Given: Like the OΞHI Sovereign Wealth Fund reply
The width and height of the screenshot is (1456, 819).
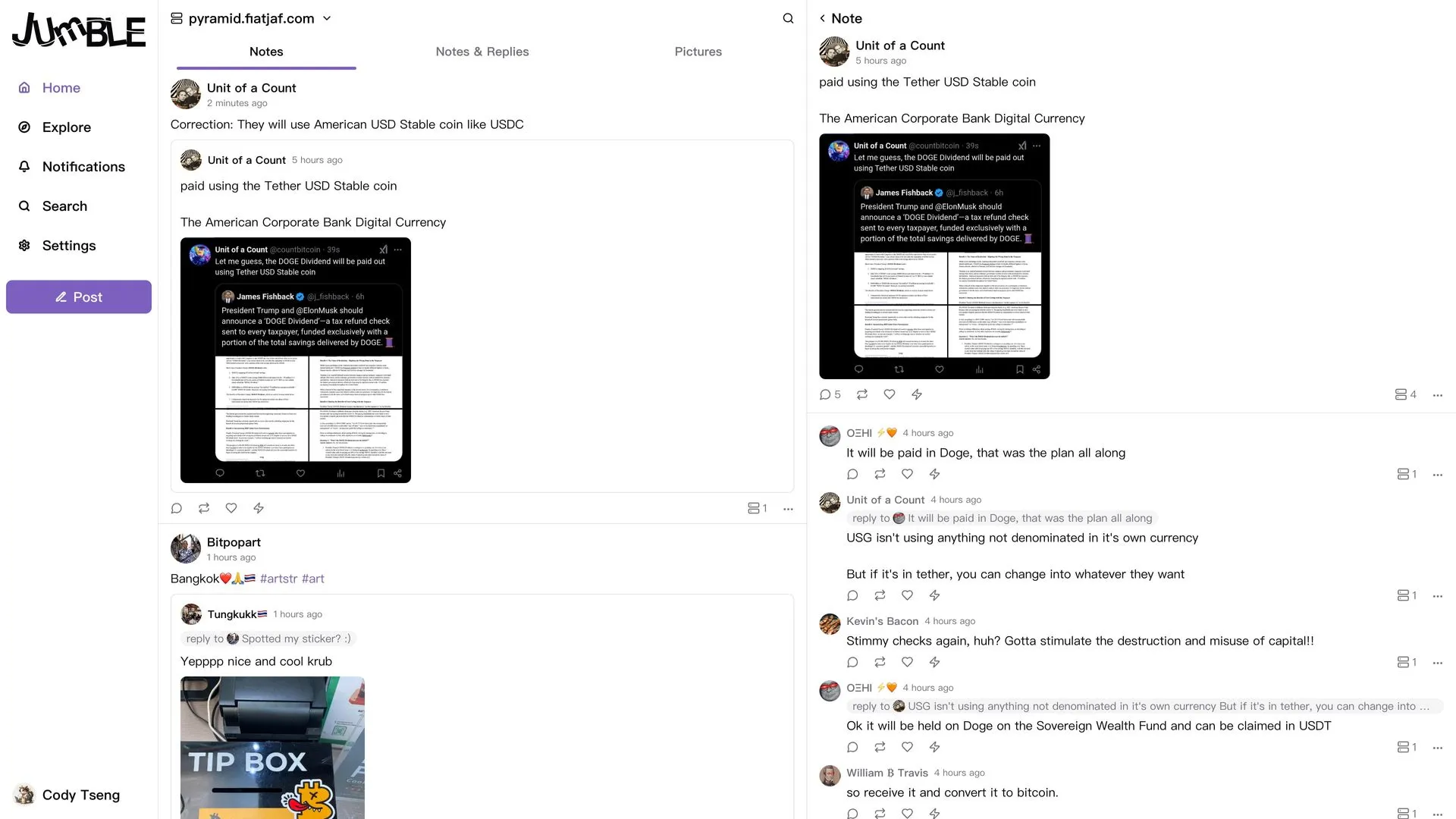Looking at the screenshot, I should (907, 747).
